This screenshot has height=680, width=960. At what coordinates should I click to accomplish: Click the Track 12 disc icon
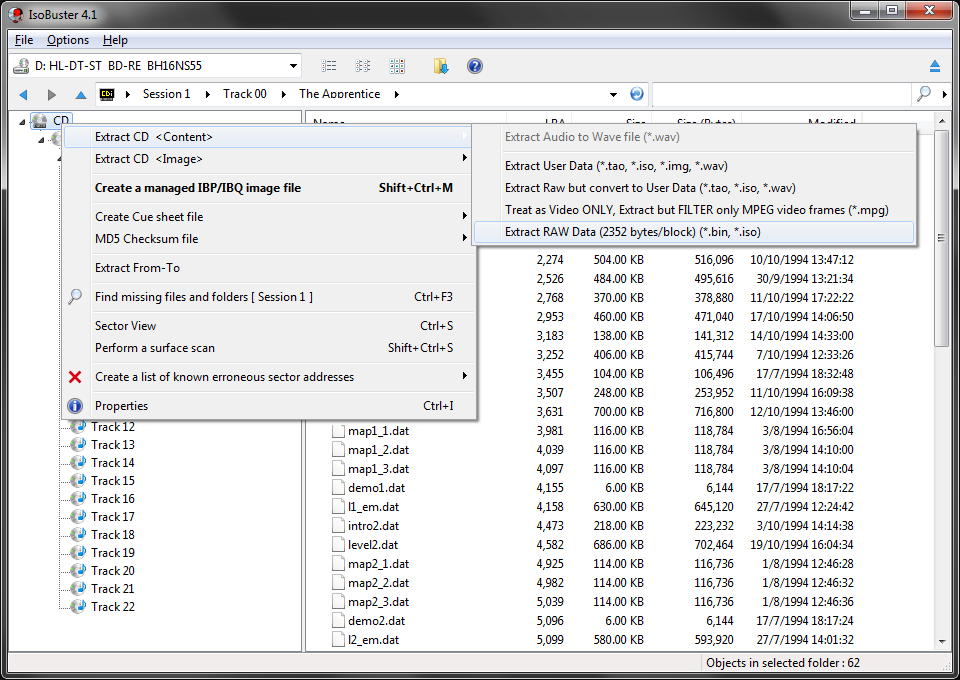click(78, 427)
